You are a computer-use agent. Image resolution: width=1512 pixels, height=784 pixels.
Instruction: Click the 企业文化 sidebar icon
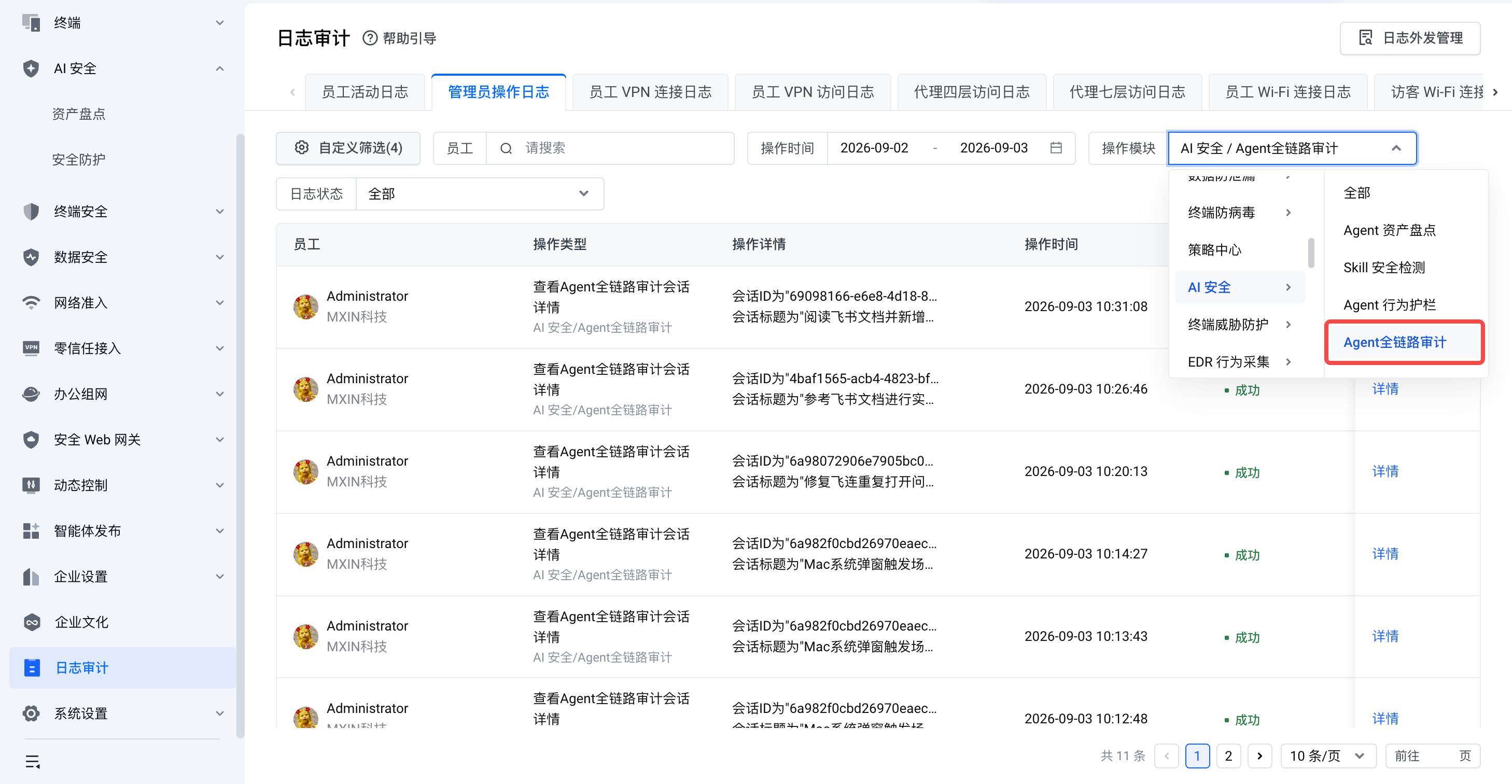pyautogui.click(x=31, y=622)
